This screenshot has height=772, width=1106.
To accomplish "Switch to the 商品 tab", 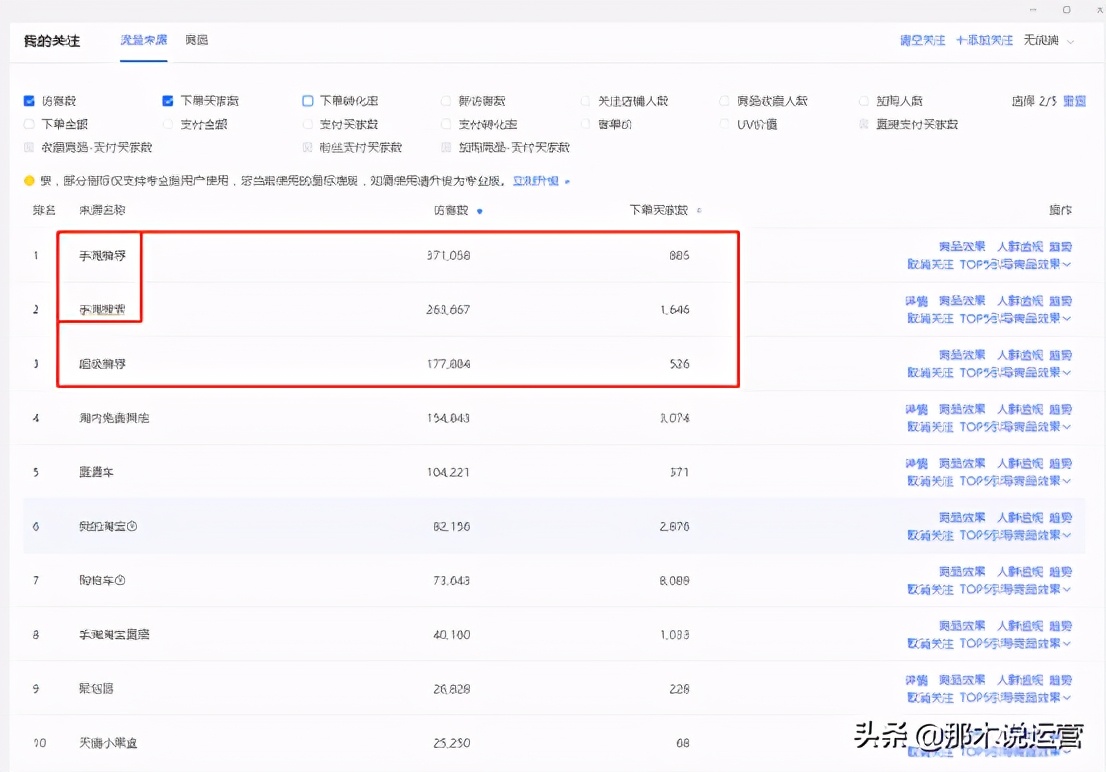I will pyautogui.click(x=197, y=40).
